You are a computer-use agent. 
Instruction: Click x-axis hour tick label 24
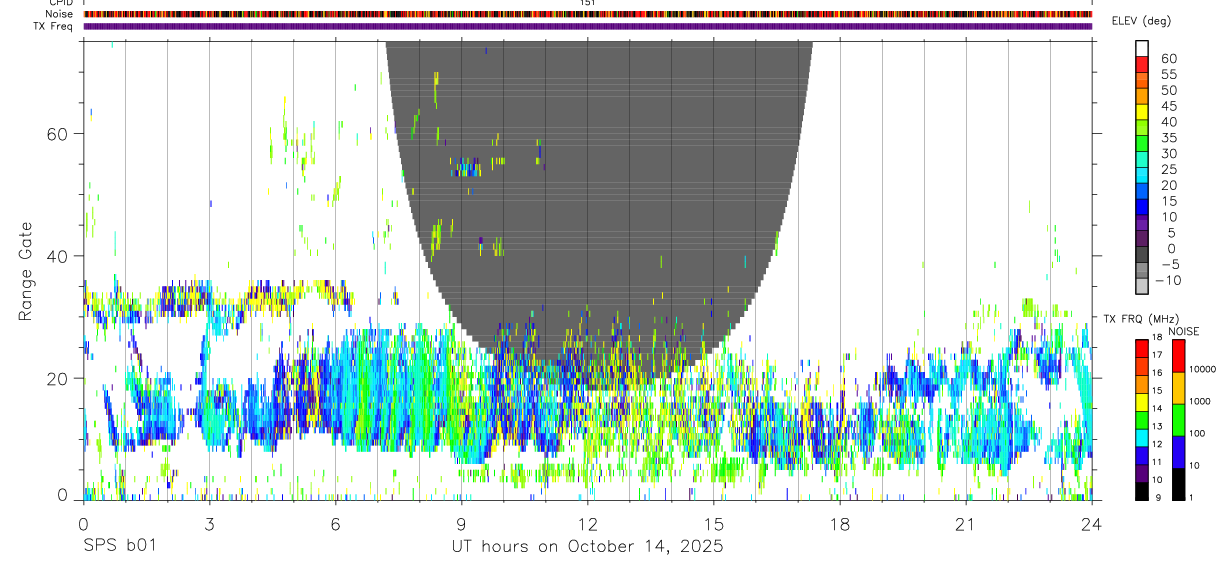coord(1092,524)
